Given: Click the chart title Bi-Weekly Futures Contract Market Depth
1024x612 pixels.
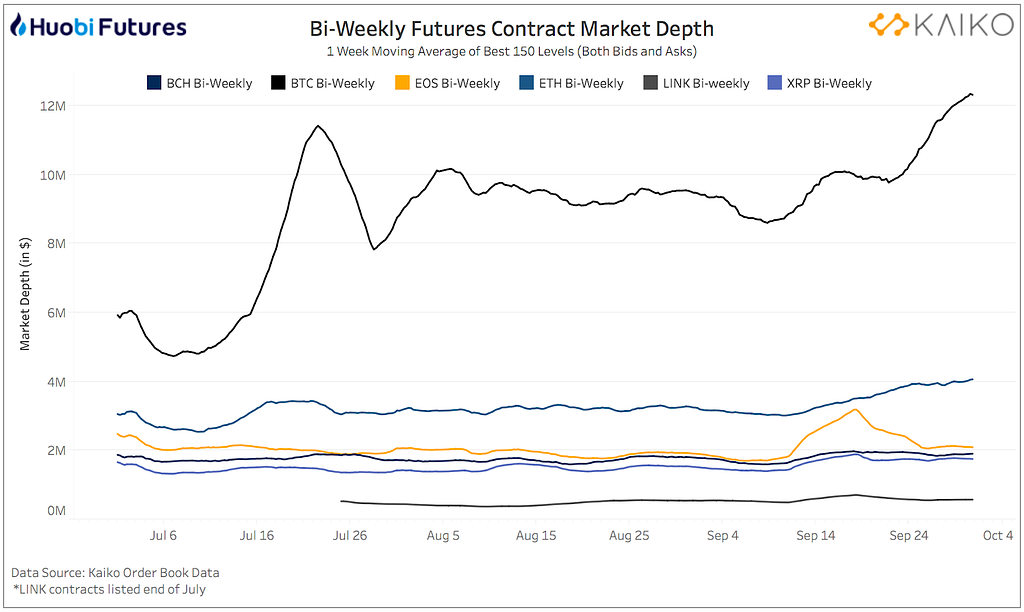Looking at the screenshot, I should [x=513, y=30].
